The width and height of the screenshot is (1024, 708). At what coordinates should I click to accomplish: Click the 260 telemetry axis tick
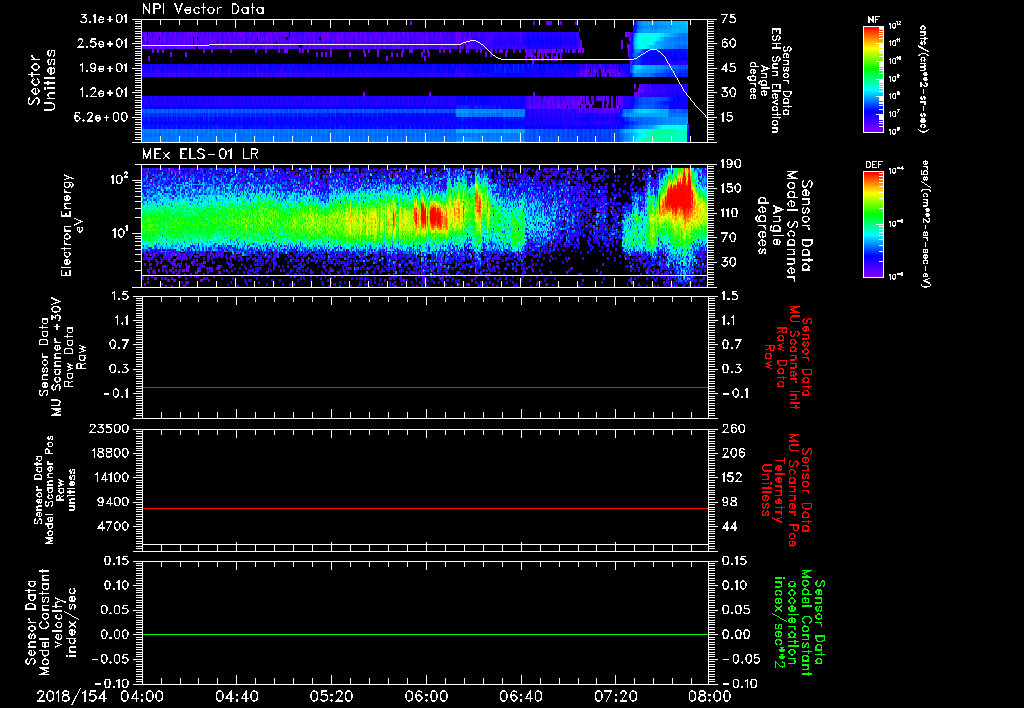point(733,428)
